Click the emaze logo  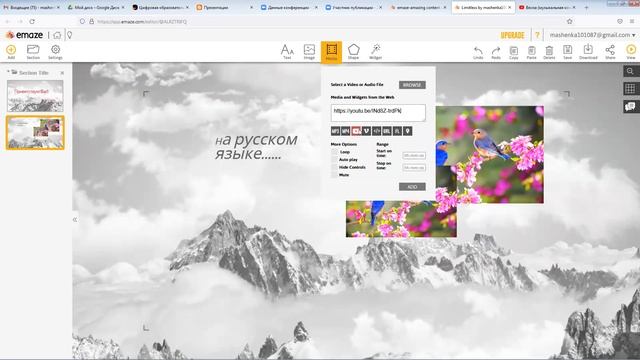click(24, 35)
